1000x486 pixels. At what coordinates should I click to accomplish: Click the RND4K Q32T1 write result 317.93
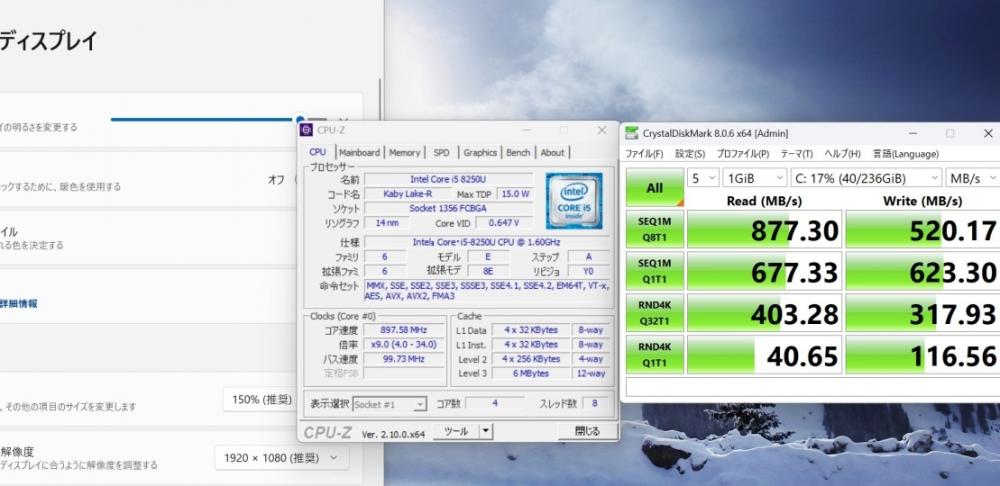[x=922, y=313]
